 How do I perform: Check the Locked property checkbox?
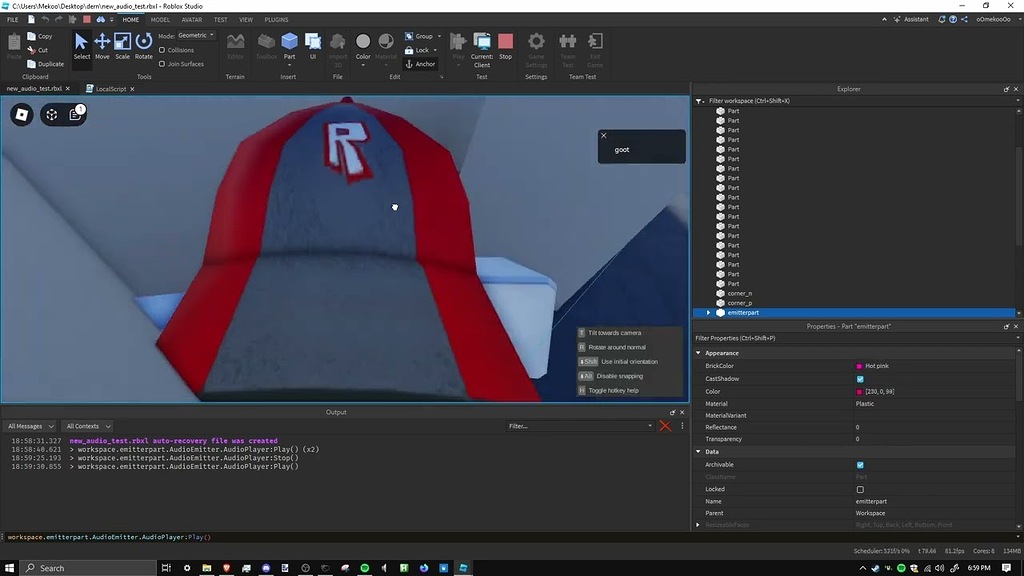(860, 489)
